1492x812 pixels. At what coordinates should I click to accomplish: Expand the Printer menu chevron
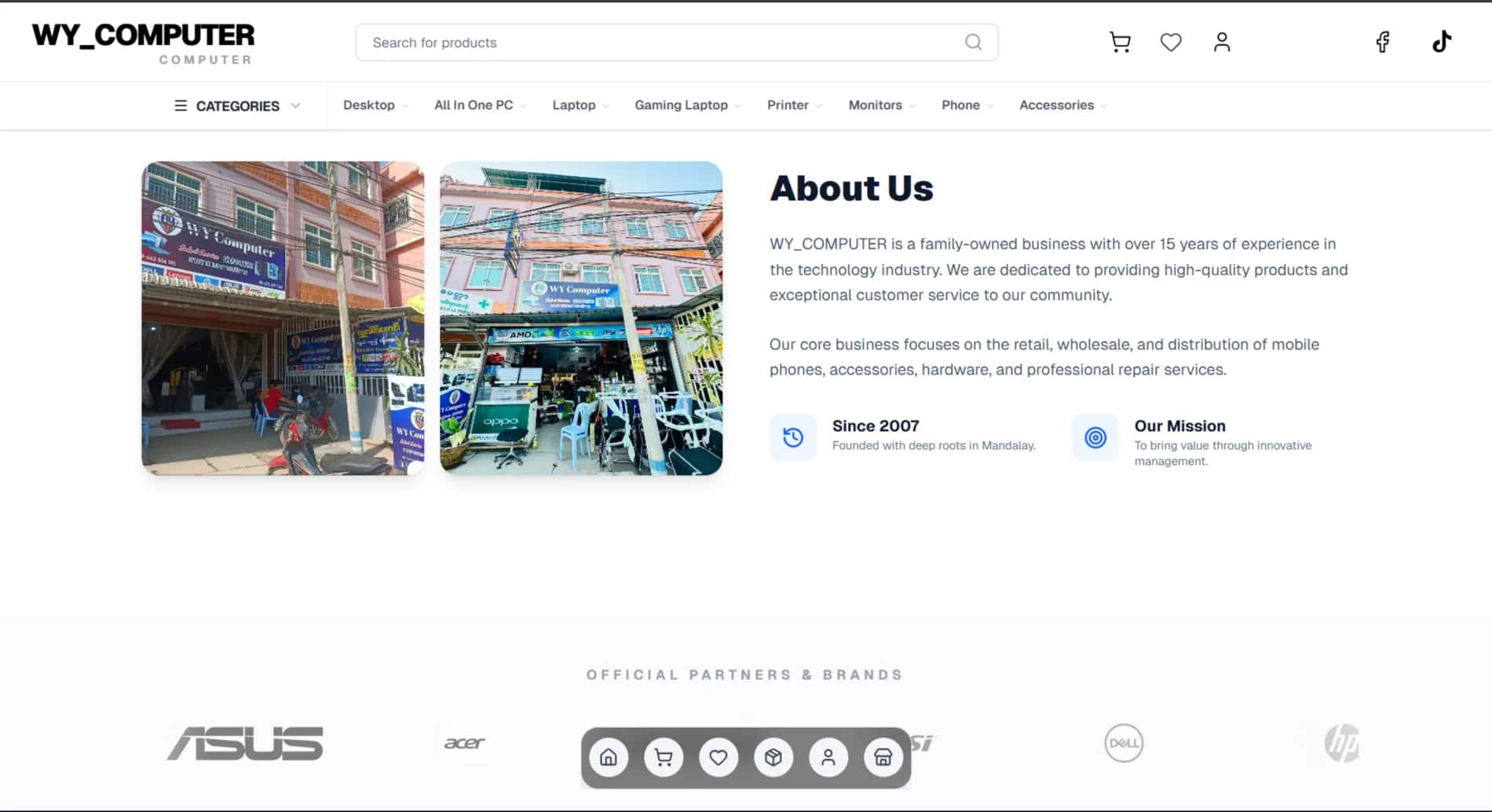[x=819, y=106]
